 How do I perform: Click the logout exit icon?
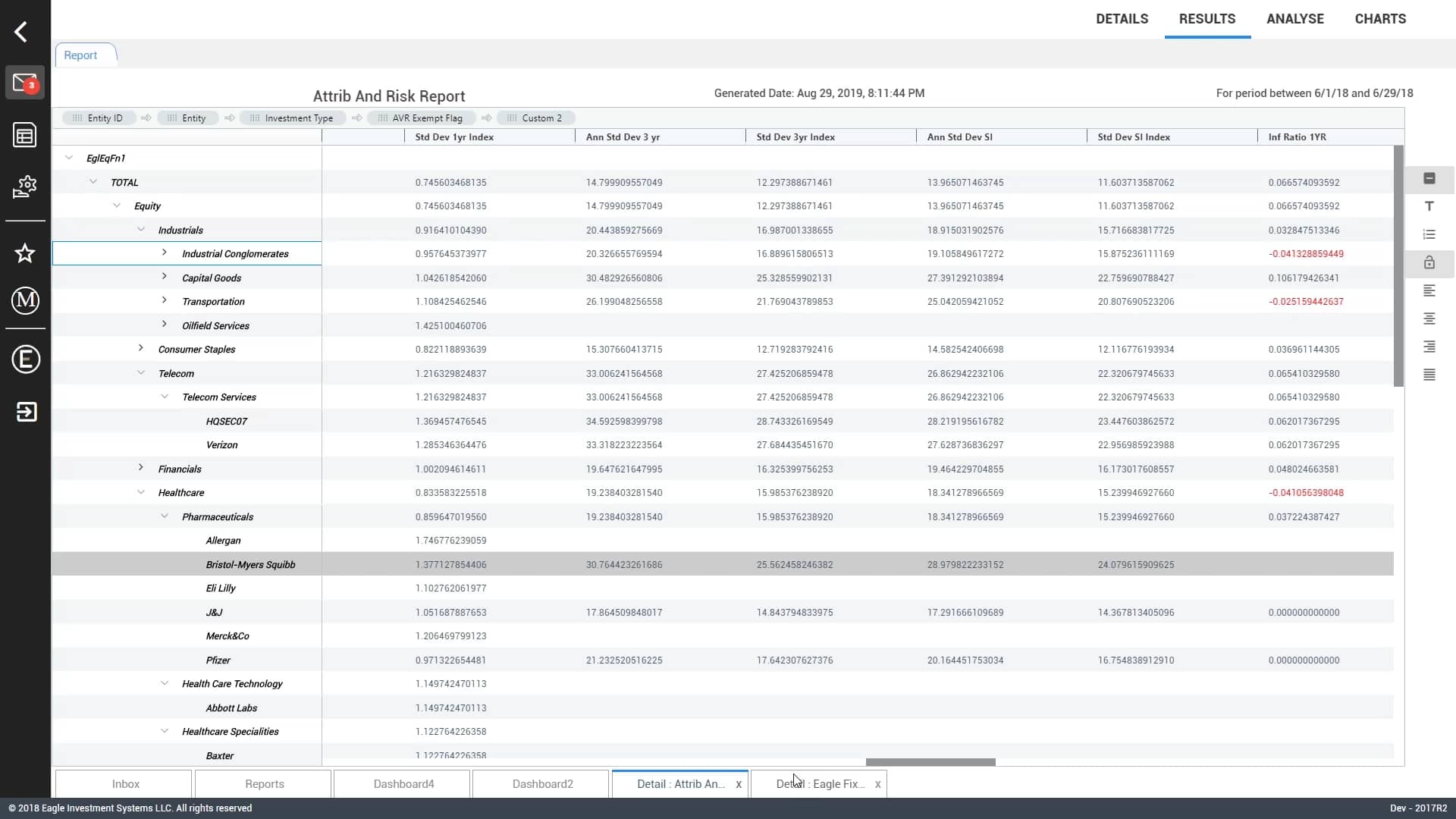26,412
